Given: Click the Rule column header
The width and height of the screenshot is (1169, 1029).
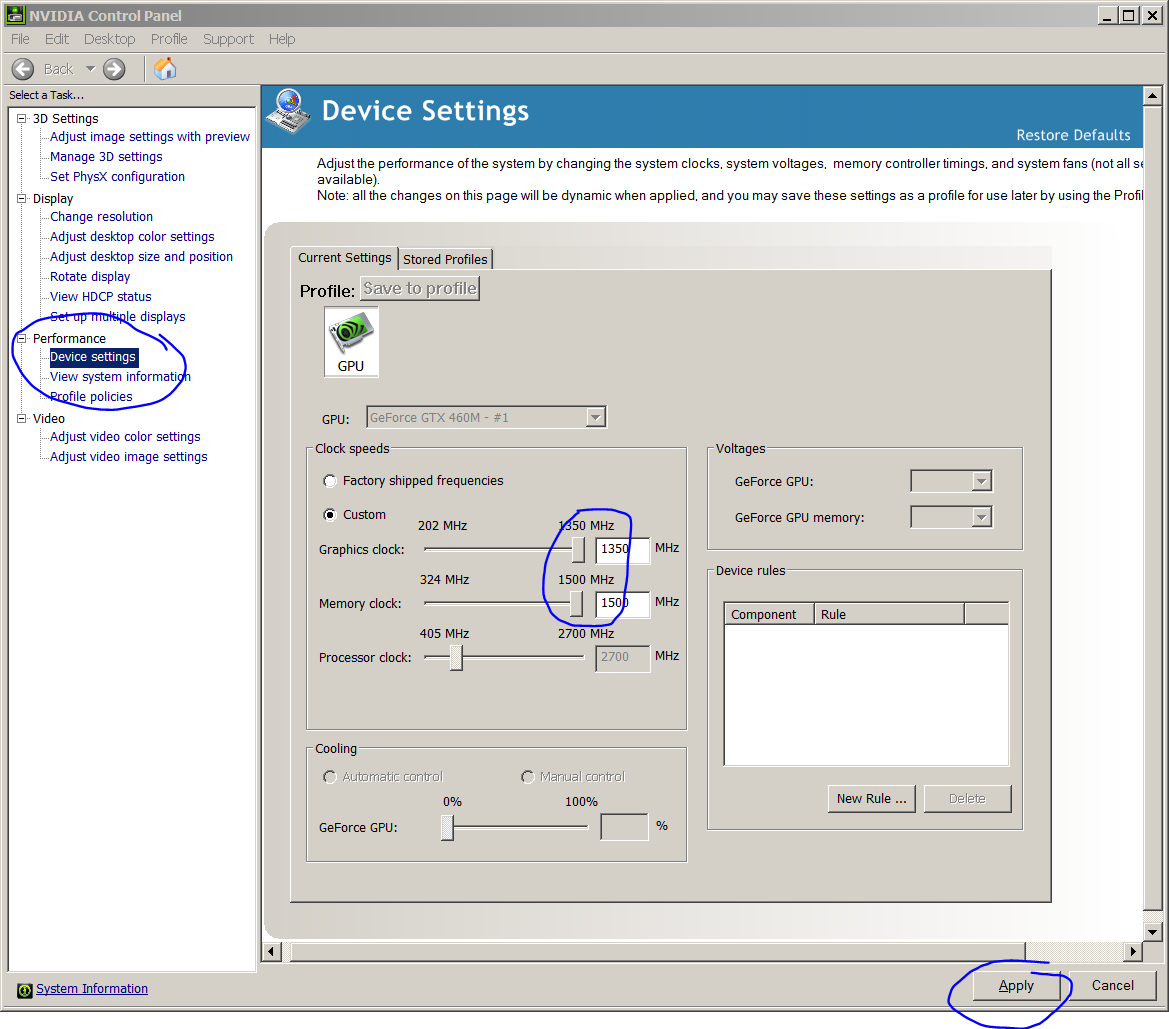Looking at the screenshot, I should pos(889,614).
